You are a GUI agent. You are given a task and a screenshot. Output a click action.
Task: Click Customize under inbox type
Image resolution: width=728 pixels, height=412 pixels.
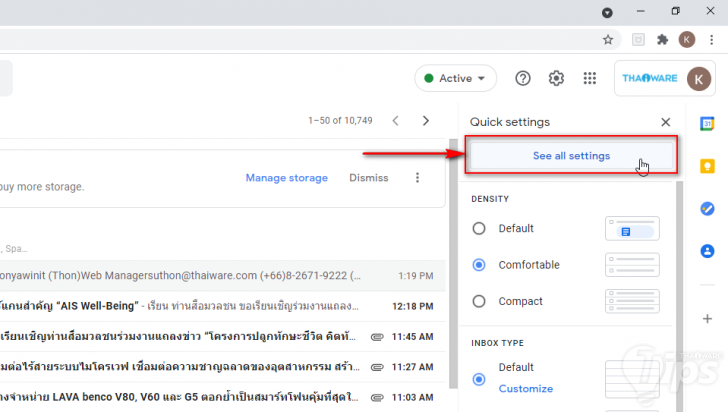point(526,389)
